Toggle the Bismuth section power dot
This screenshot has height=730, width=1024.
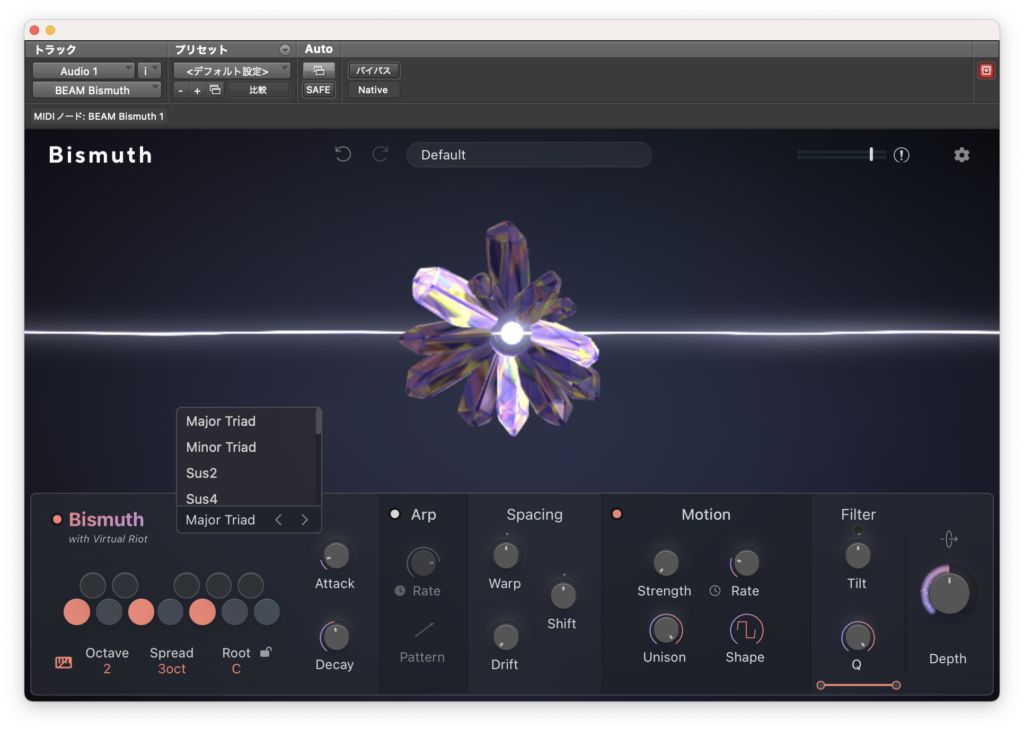click(x=57, y=520)
